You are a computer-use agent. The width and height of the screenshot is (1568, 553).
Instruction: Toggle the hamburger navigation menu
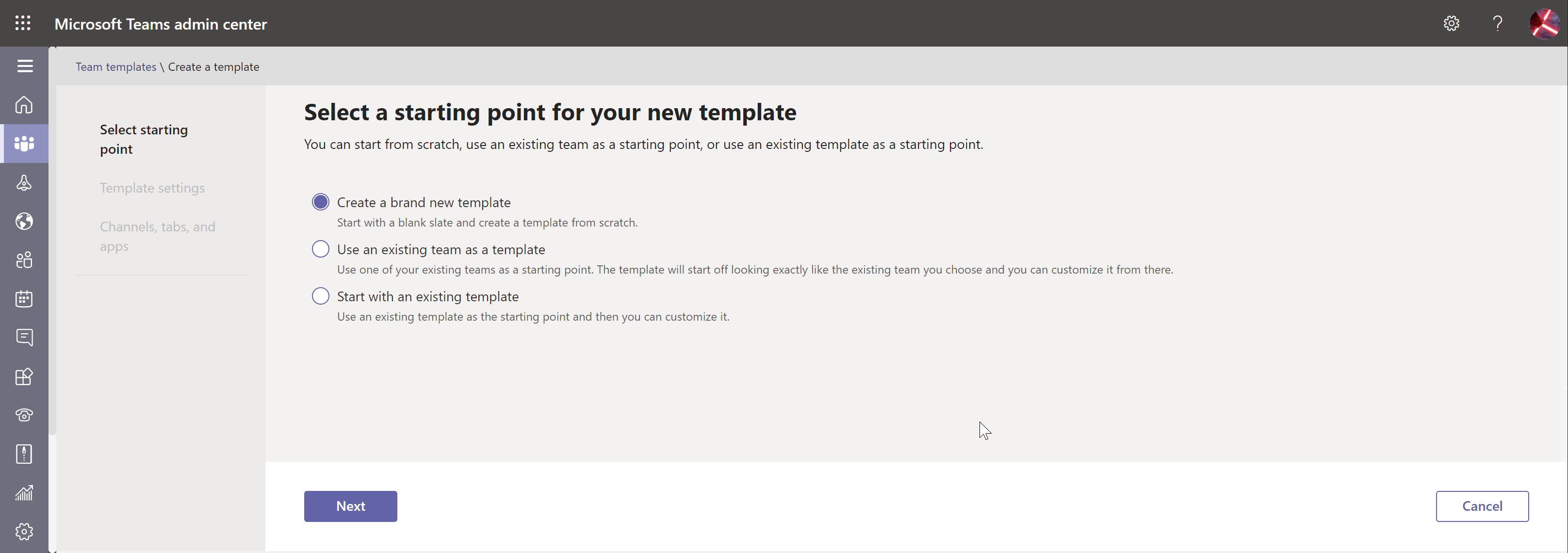pyautogui.click(x=25, y=65)
